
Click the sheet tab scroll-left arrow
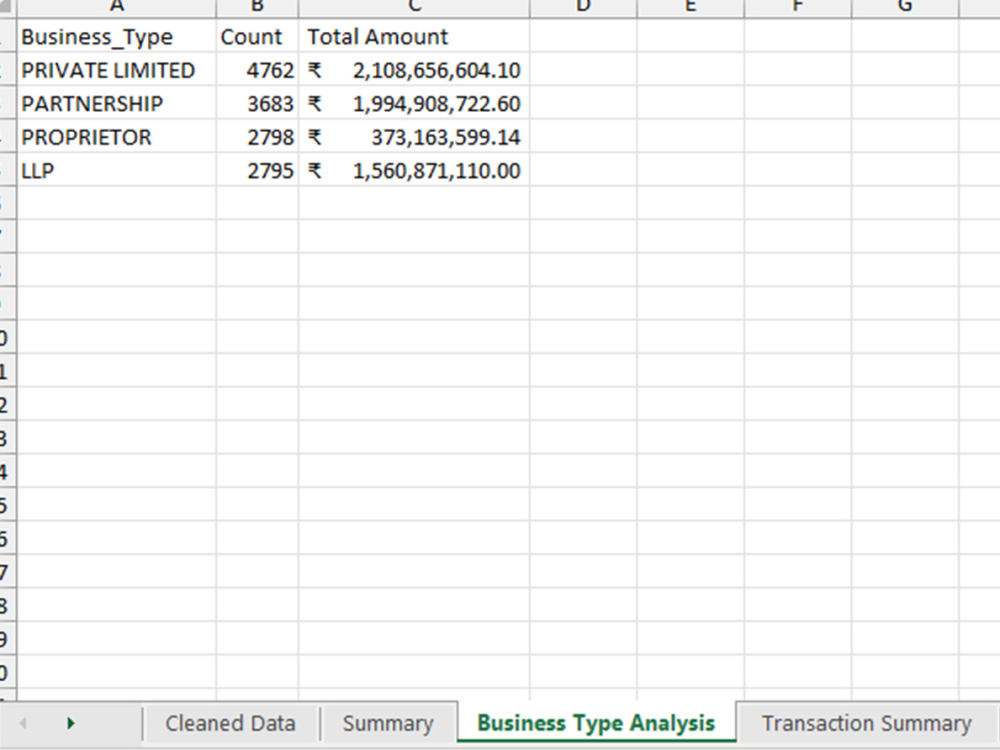tap(23, 723)
